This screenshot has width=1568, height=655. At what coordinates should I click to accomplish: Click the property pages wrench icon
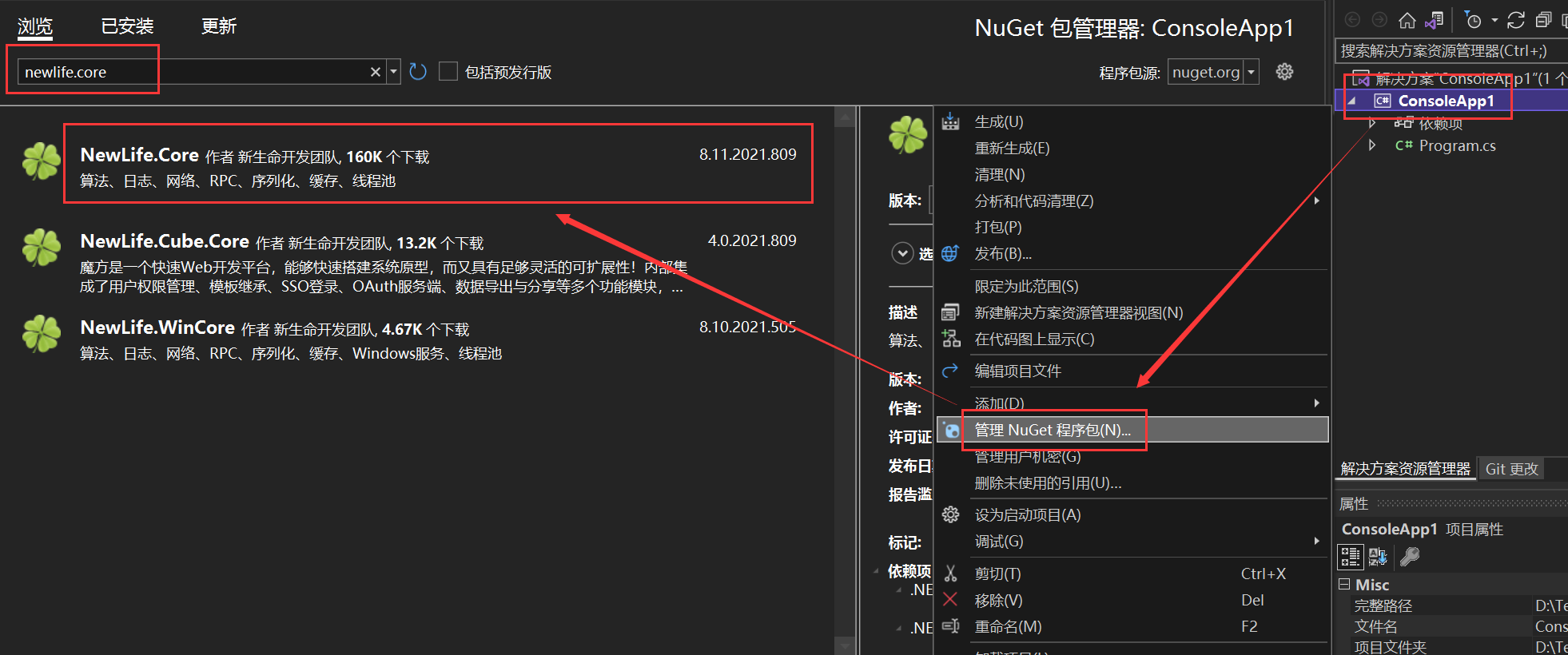point(1410,557)
